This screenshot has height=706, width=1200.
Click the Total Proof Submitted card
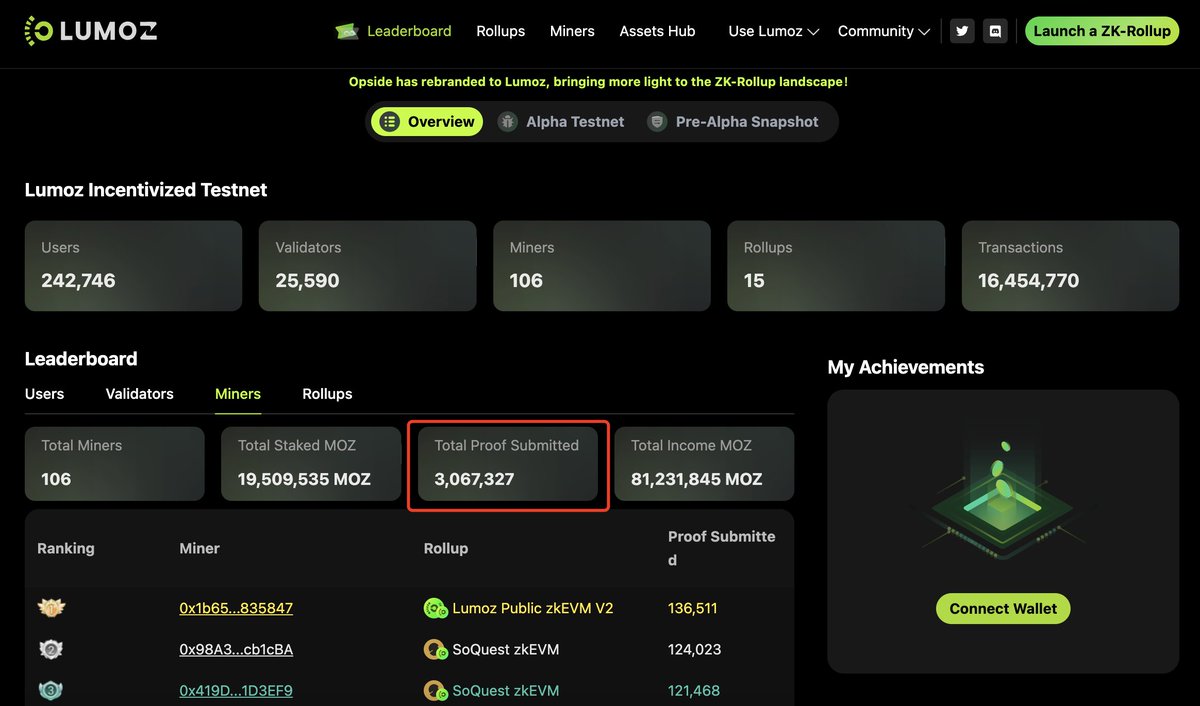point(508,464)
